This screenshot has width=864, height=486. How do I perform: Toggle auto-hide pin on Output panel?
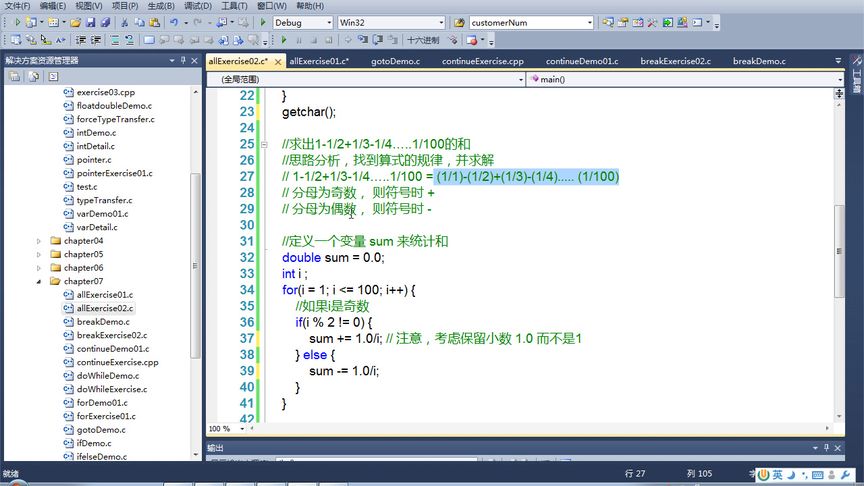click(827, 448)
